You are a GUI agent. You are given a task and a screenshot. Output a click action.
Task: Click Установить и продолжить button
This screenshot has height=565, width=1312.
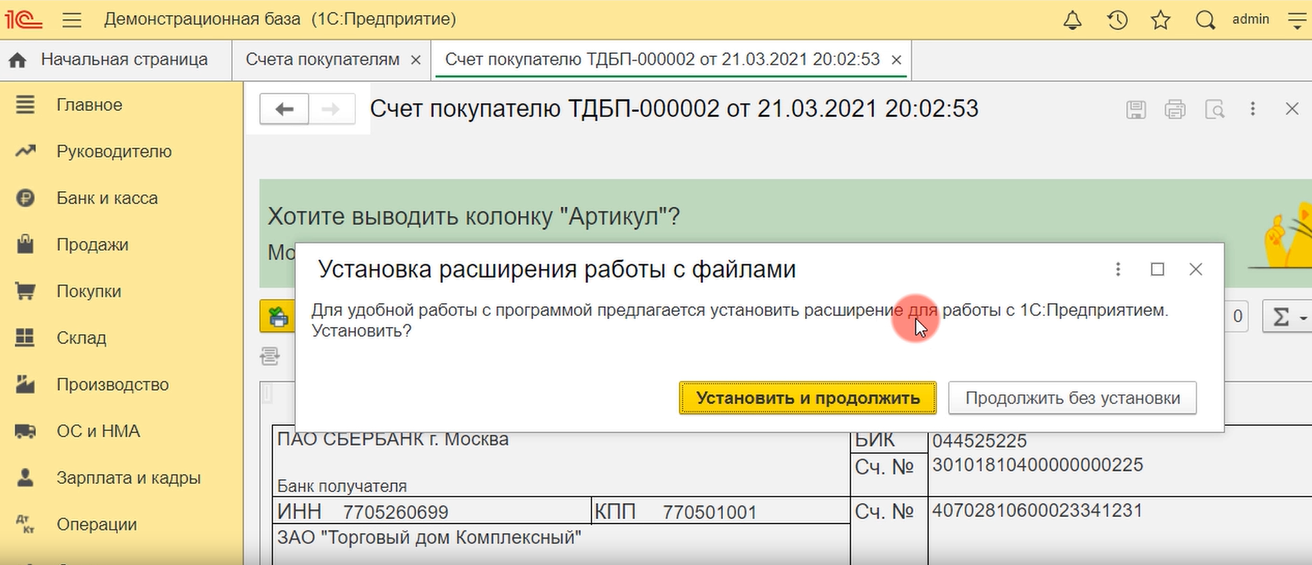(x=808, y=398)
